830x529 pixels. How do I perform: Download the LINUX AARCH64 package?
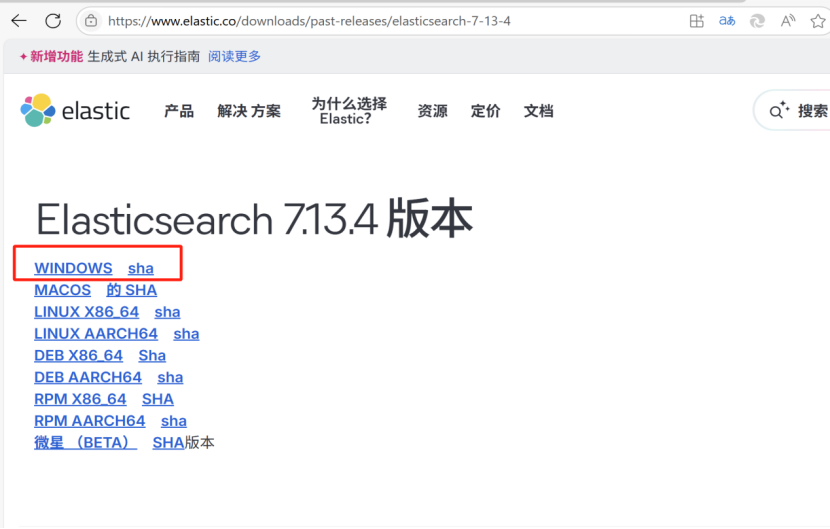(x=96, y=334)
